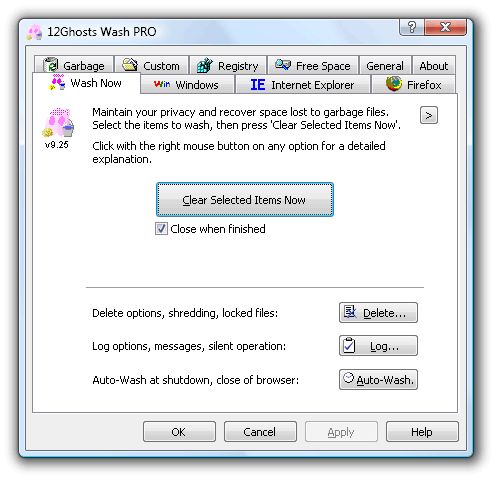Click the Garbage tab trash icon
This screenshot has height=481, width=497.
click(51, 65)
